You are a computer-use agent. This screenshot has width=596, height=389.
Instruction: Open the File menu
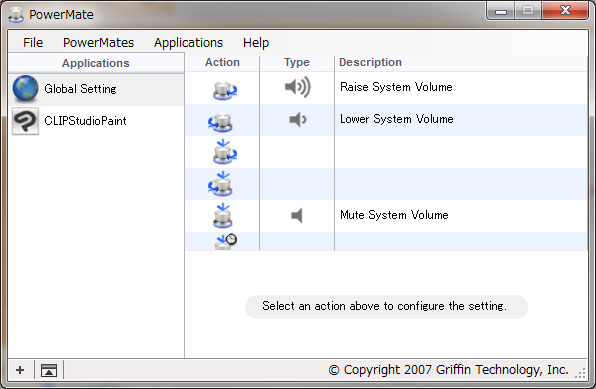tap(33, 43)
